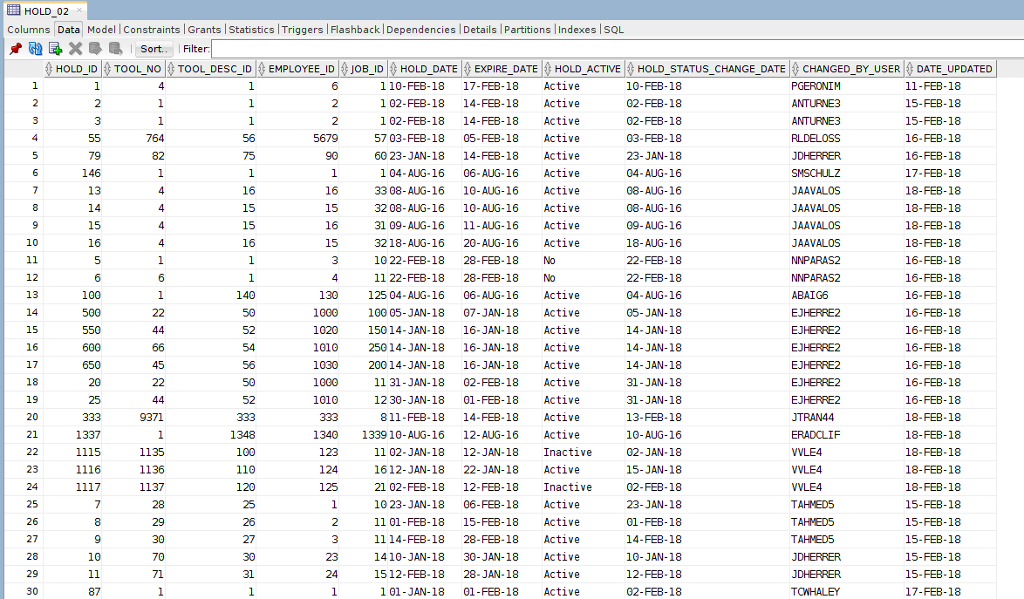Pin the HOLD_02 data view

(16, 50)
